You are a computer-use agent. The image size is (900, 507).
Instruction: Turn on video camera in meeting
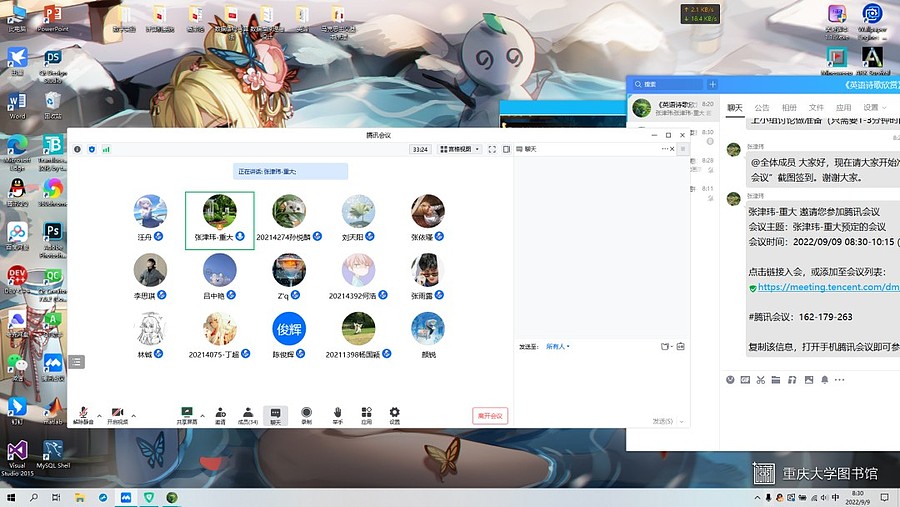117,415
